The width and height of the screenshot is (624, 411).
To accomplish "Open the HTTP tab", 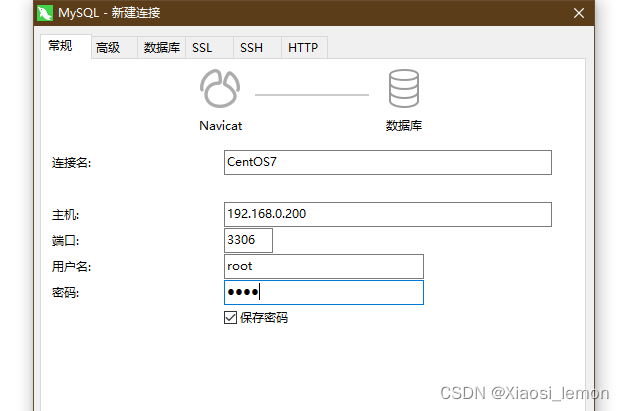I will (x=304, y=48).
